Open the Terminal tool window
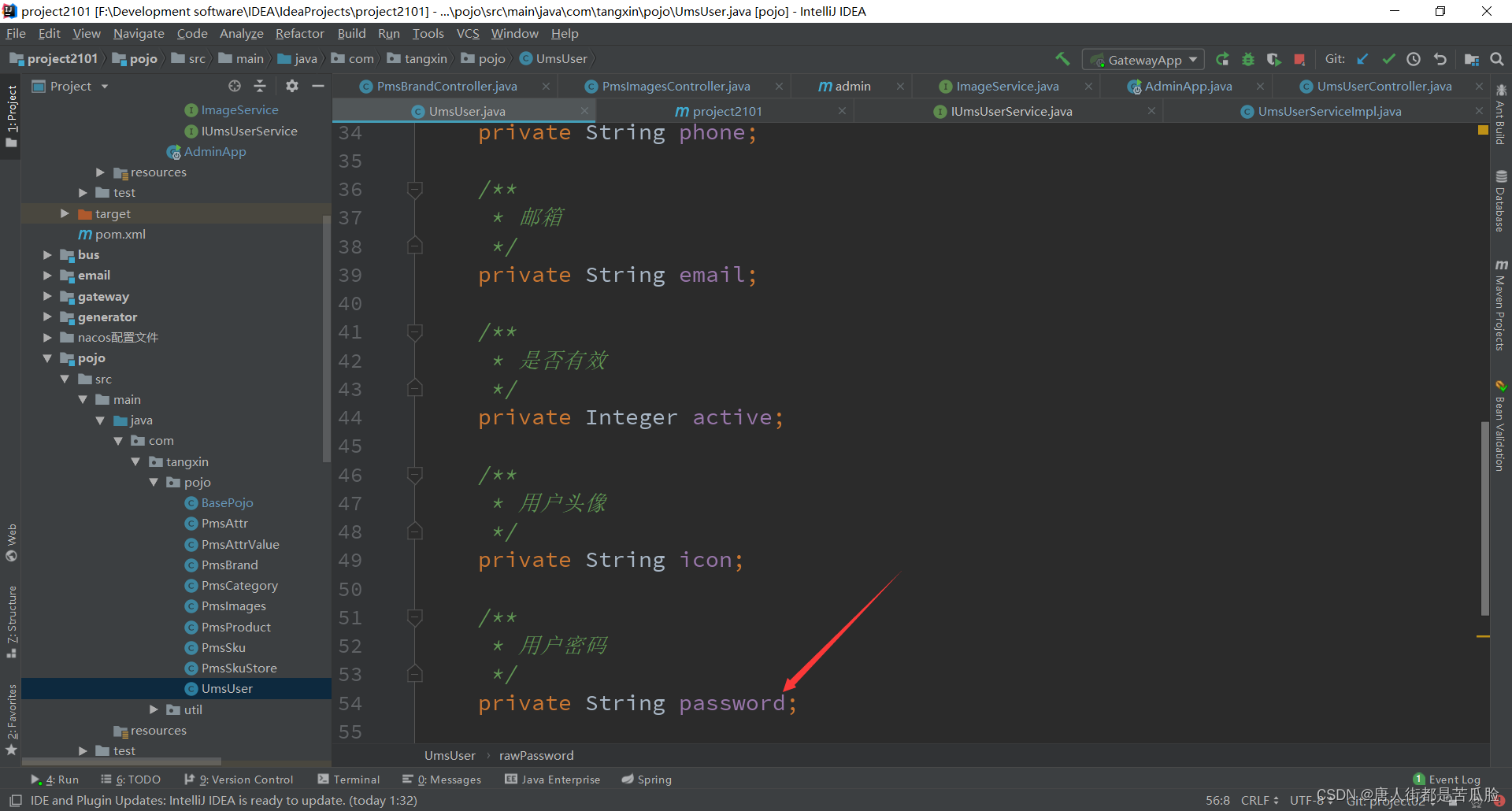 (349, 780)
